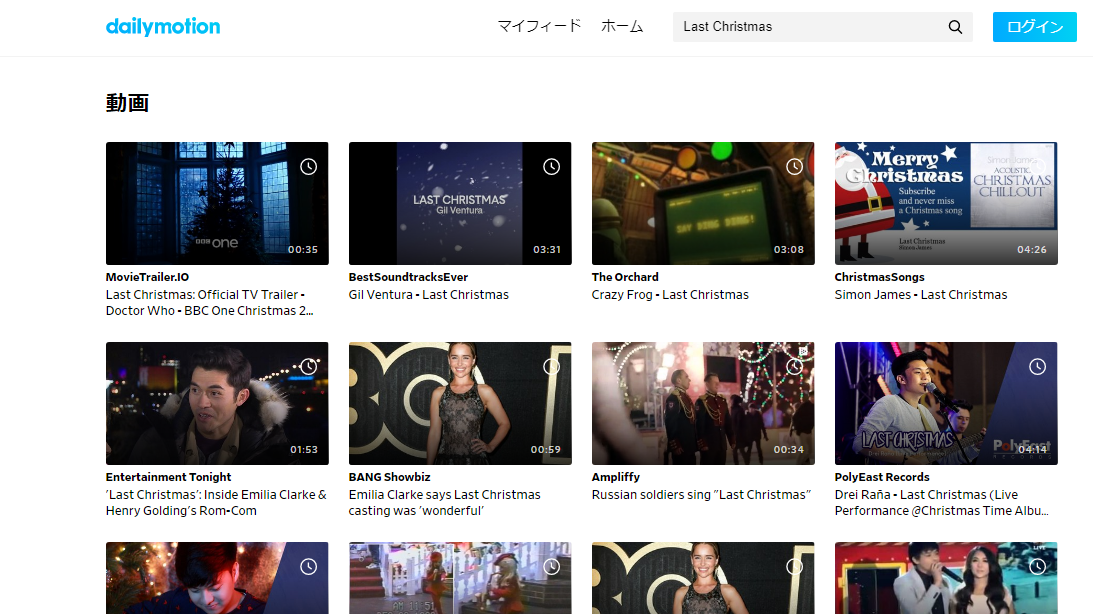1093x614 pixels.
Task: Open BANG Showbiz channel link
Action: coord(389,477)
